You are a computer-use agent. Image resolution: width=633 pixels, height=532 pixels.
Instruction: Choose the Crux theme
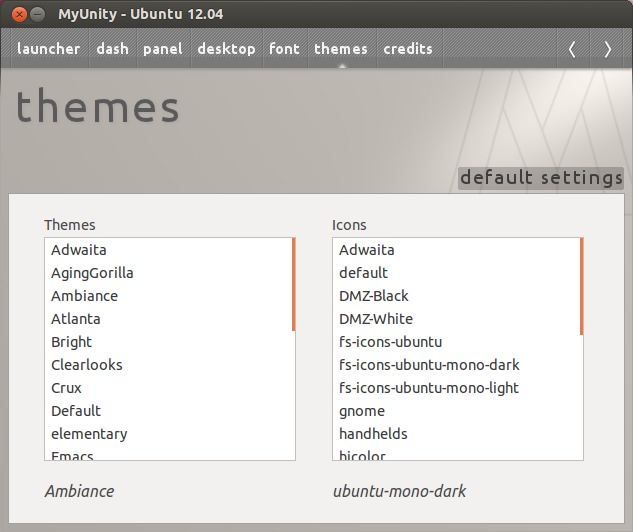pos(168,388)
